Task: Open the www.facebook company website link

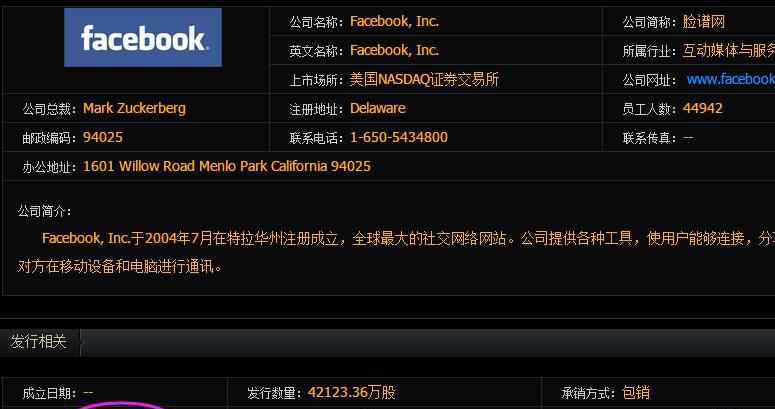Action: (x=731, y=79)
